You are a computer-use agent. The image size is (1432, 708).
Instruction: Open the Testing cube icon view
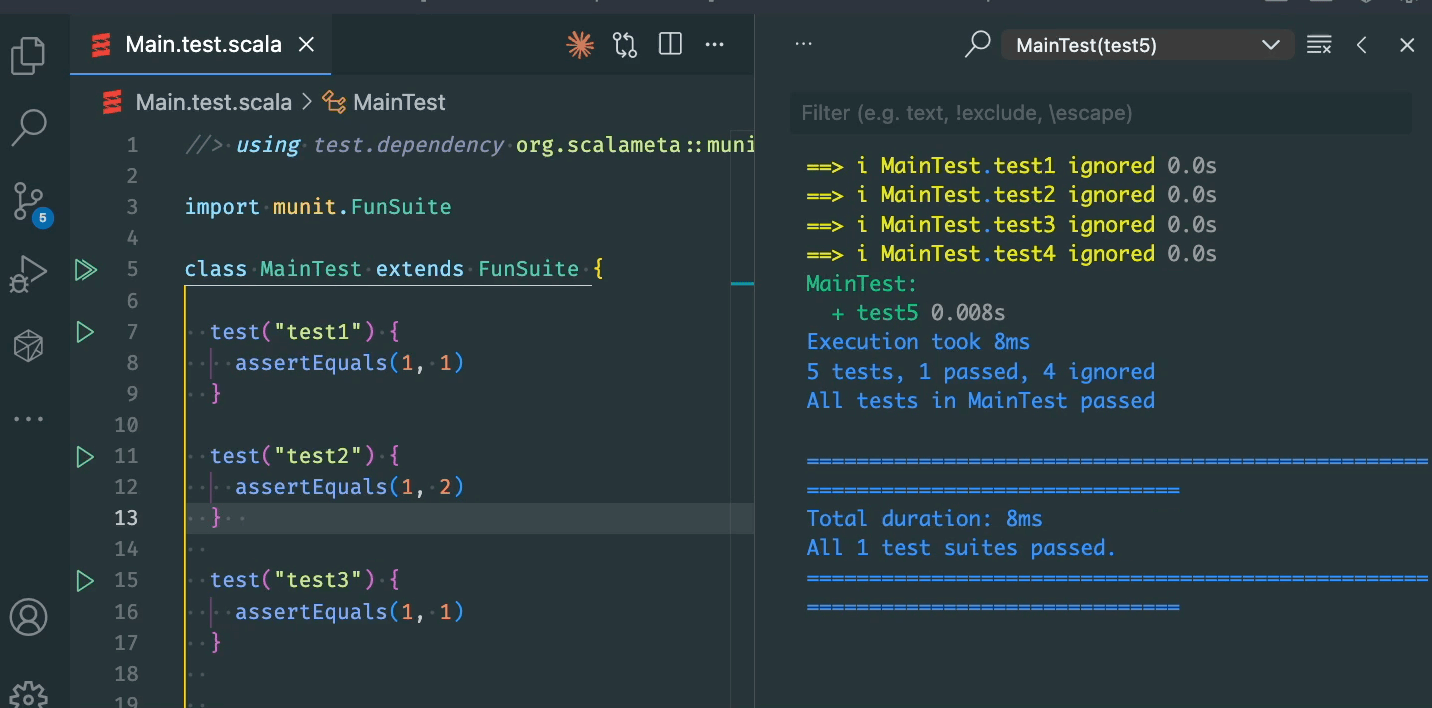pos(28,347)
